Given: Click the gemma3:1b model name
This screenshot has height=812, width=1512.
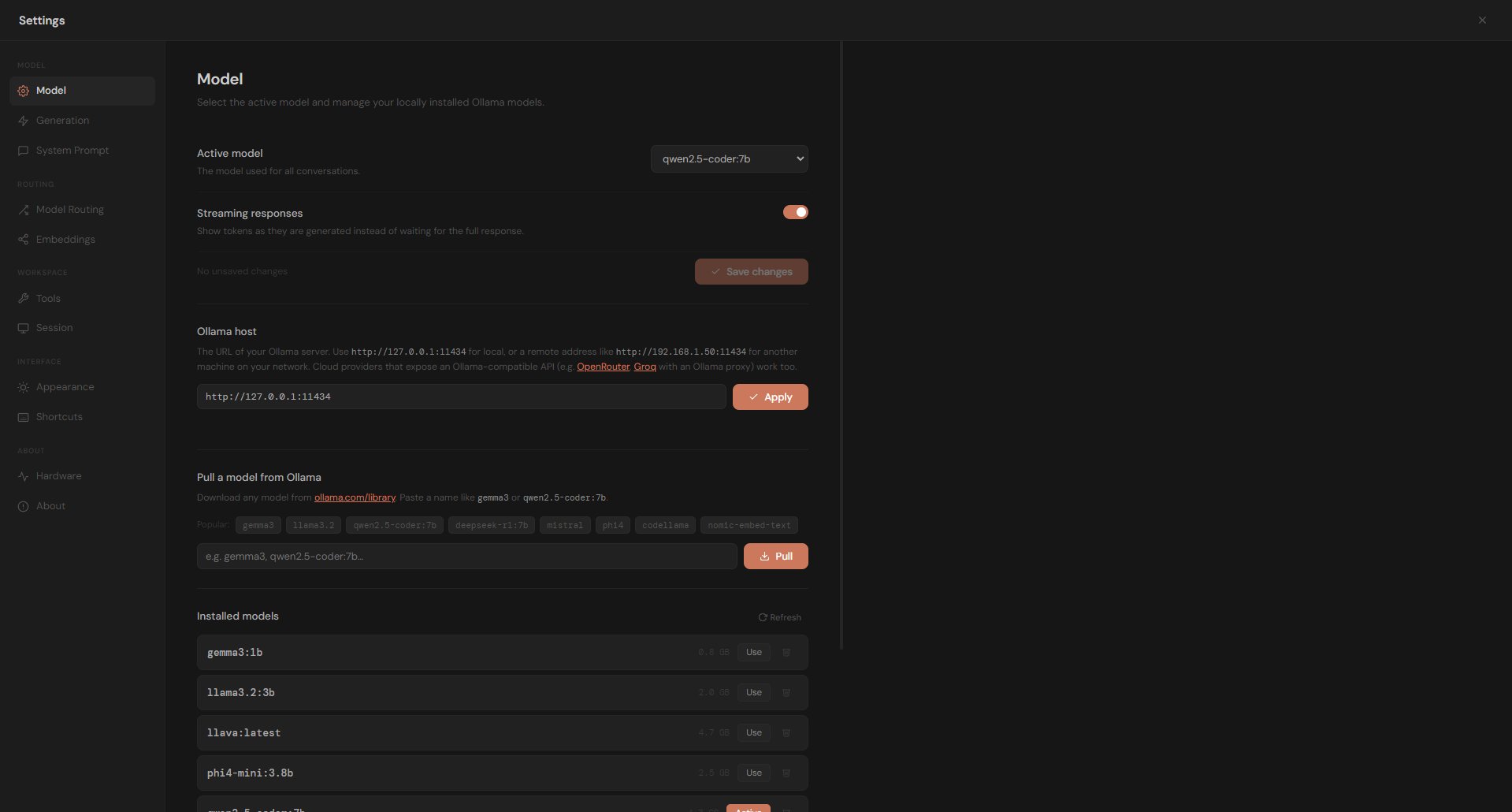Looking at the screenshot, I should point(235,653).
